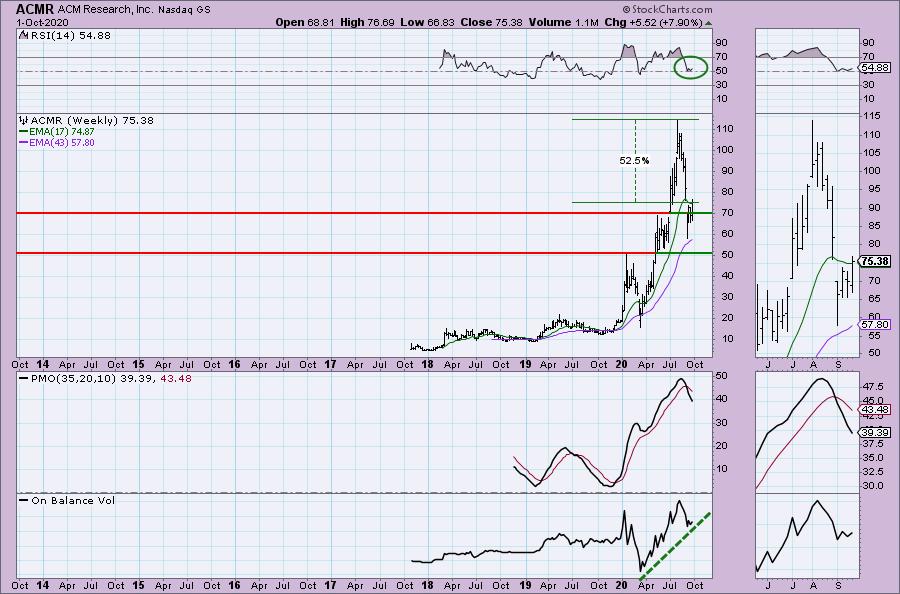Click the ACMR ticker symbol title
900x594 pixels.
tap(35, 9)
